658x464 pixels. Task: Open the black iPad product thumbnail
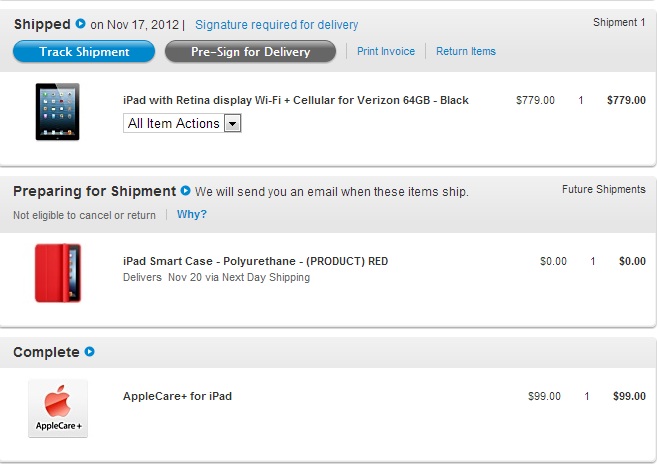pyautogui.click(x=57, y=111)
